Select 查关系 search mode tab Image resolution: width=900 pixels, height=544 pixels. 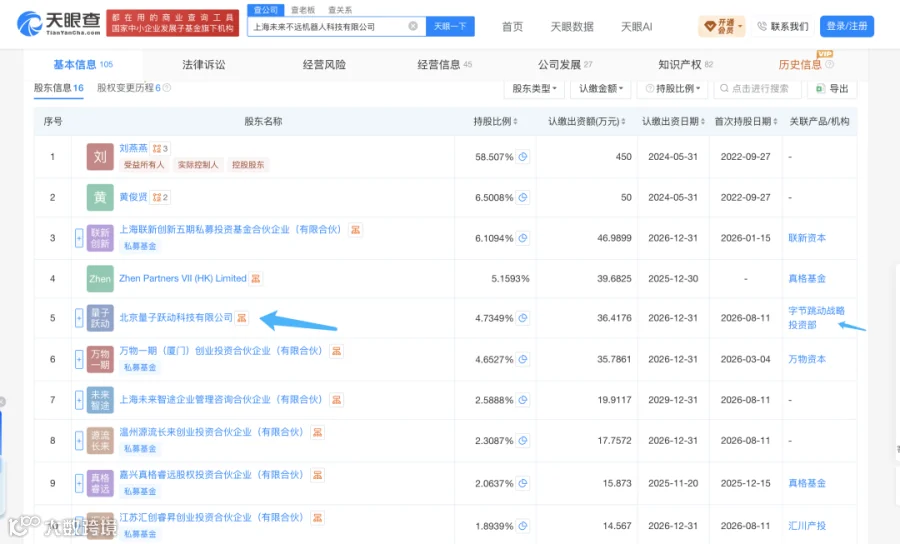click(x=340, y=10)
